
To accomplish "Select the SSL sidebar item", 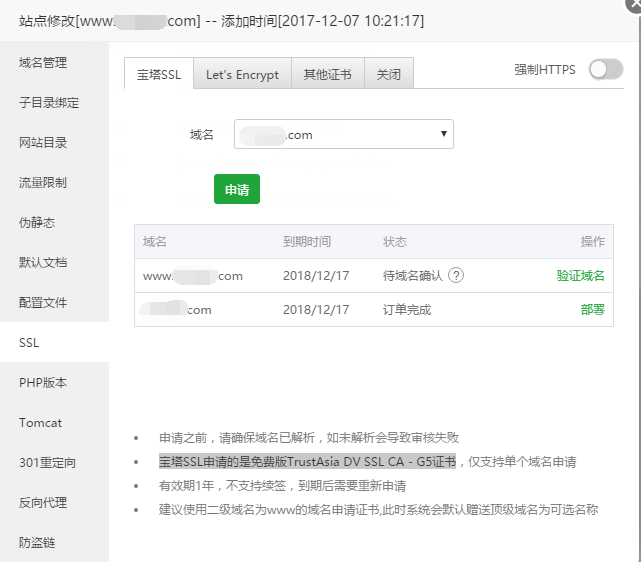I will (54, 343).
